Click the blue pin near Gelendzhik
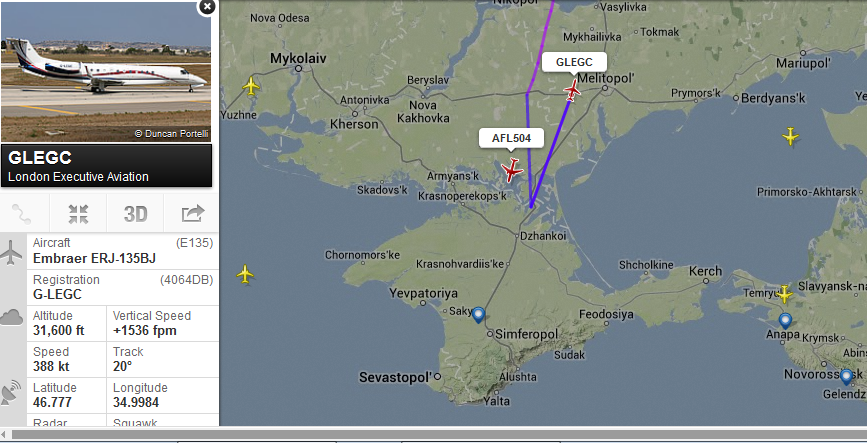 point(846,377)
